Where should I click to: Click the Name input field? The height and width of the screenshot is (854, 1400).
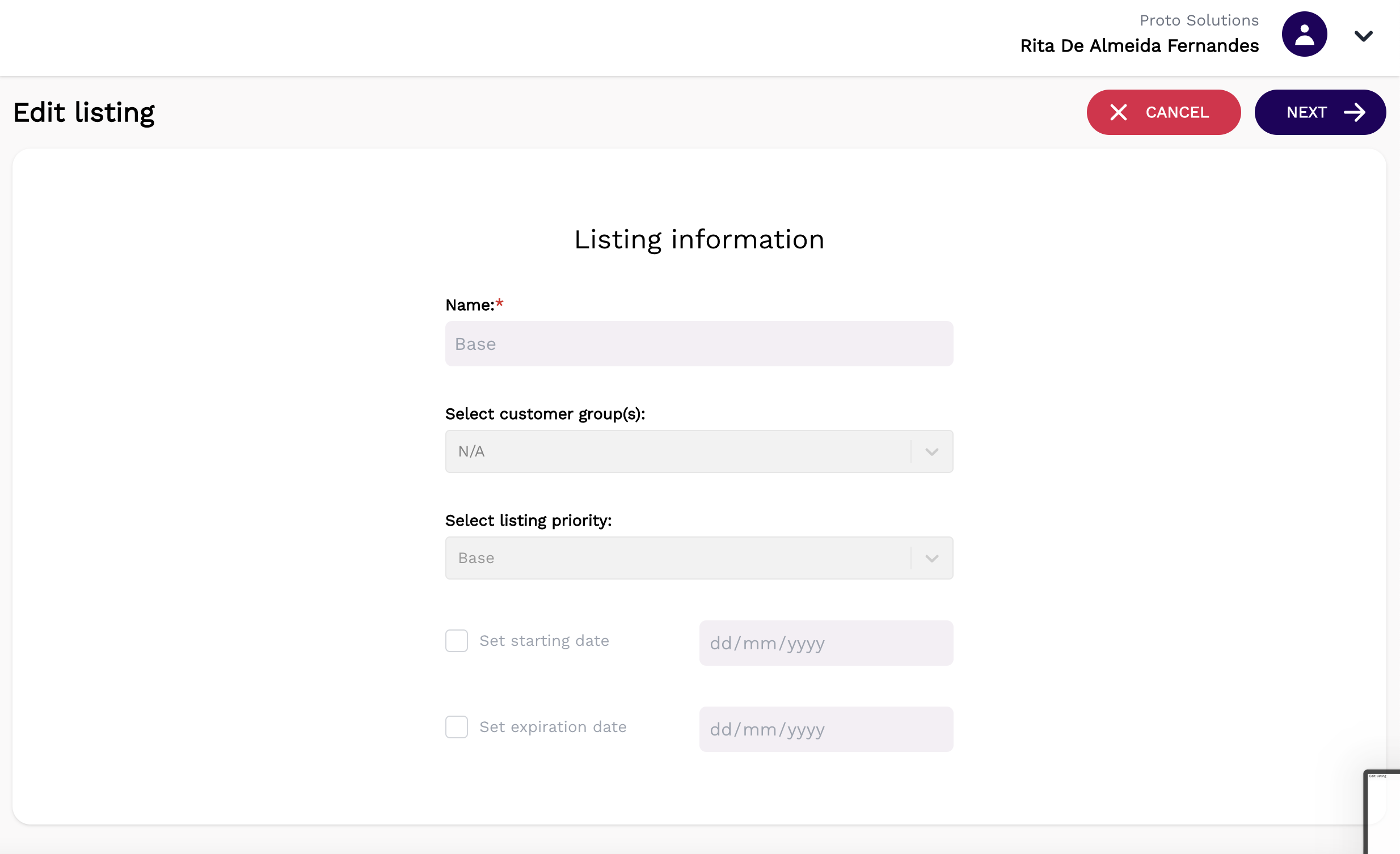point(699,344)
